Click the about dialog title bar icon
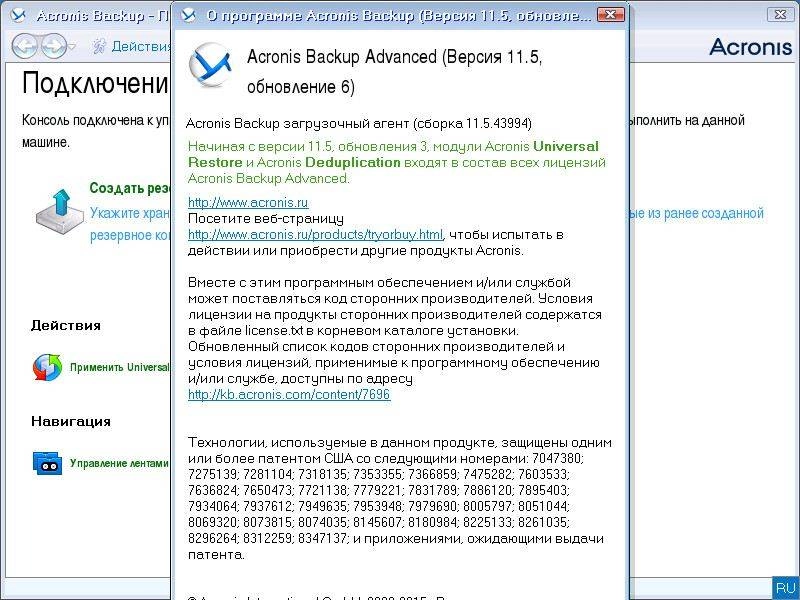This screenshot has width=800, height=600. click(189, 15)
